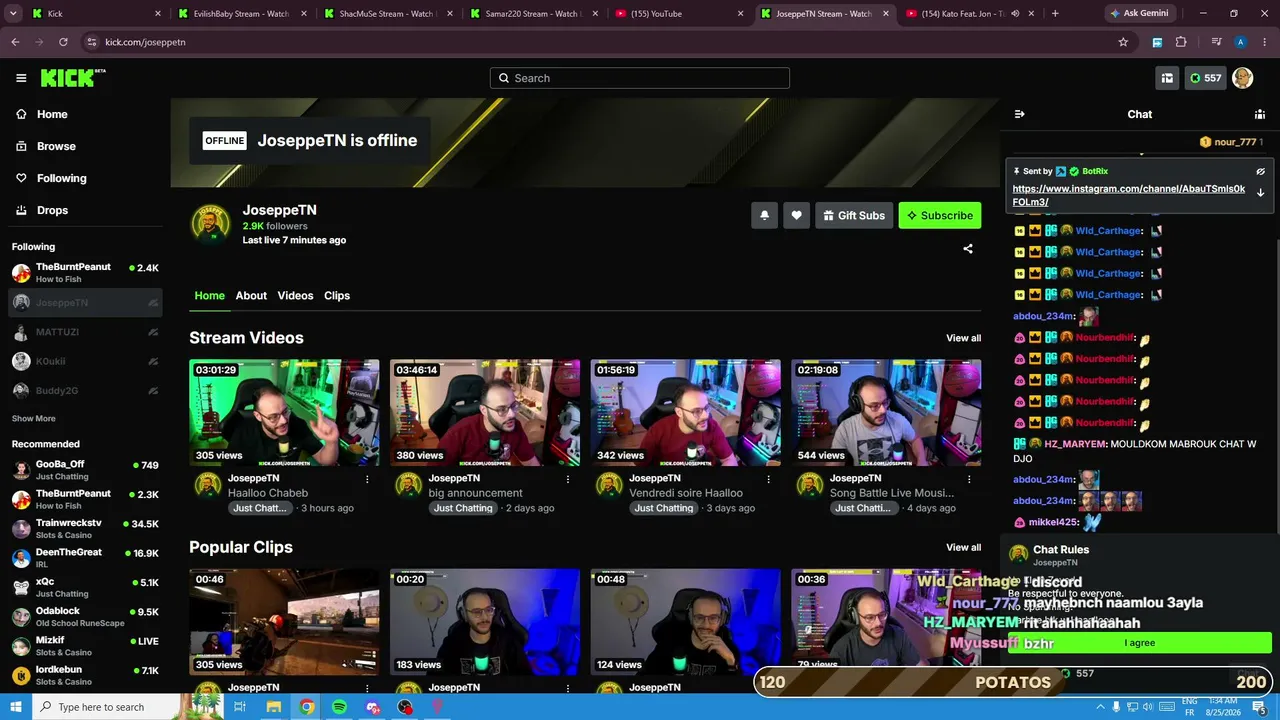Click the green KICK logo

point(73,78)
